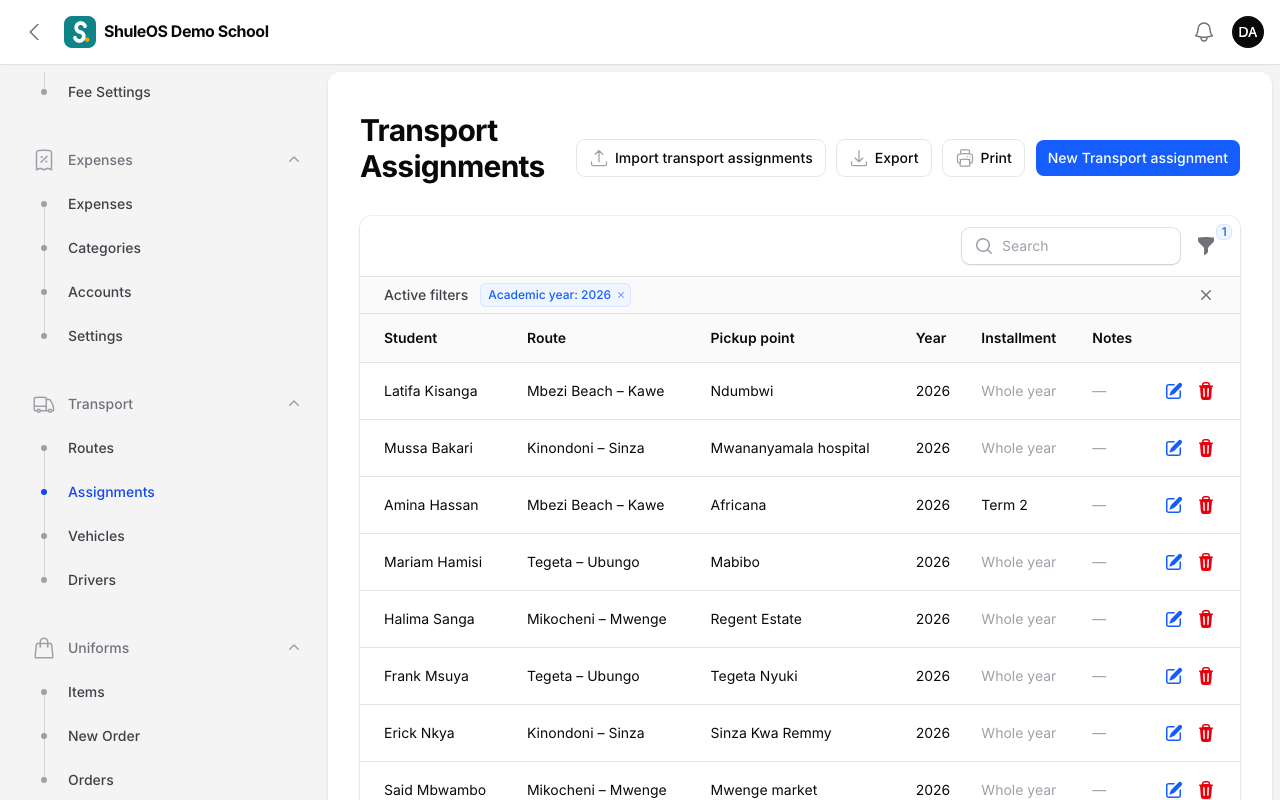The height and width of the screenshot is (800, 1280).
Task: Click pickup point Regent Estate
Action: coord(756,619)
